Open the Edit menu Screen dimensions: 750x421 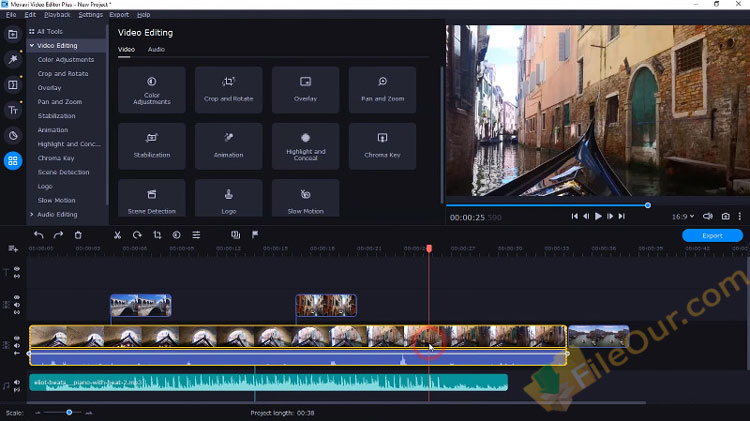[30, 15]
